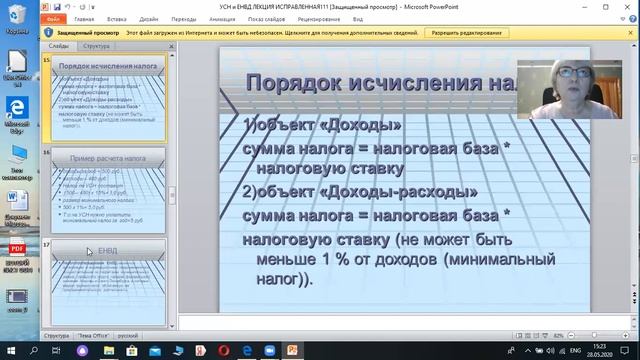This screenshot has width=640, height=360.
Task: Switch to the Главная ribbon tab
Action: [x=84, y=19]
